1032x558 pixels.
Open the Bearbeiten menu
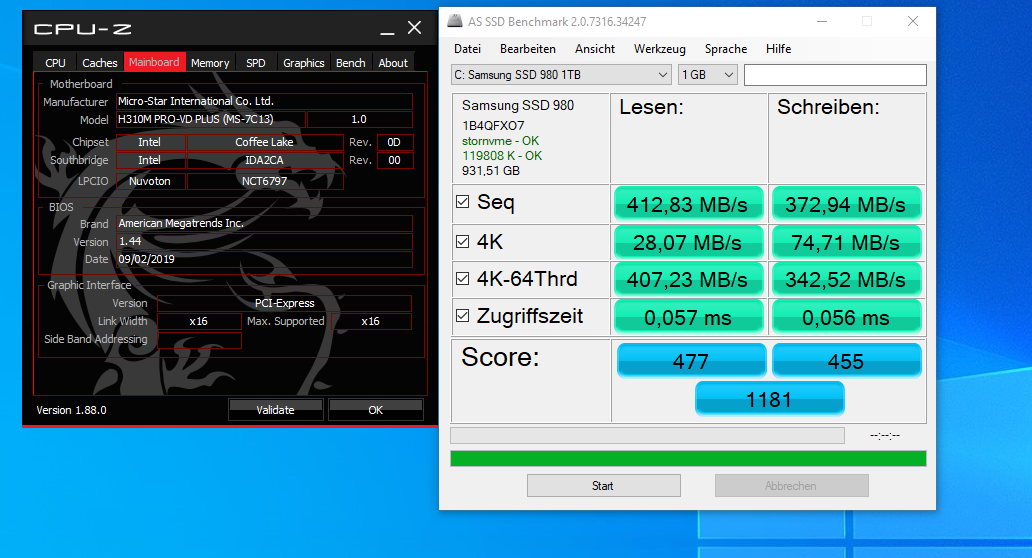tap(527, 49)
